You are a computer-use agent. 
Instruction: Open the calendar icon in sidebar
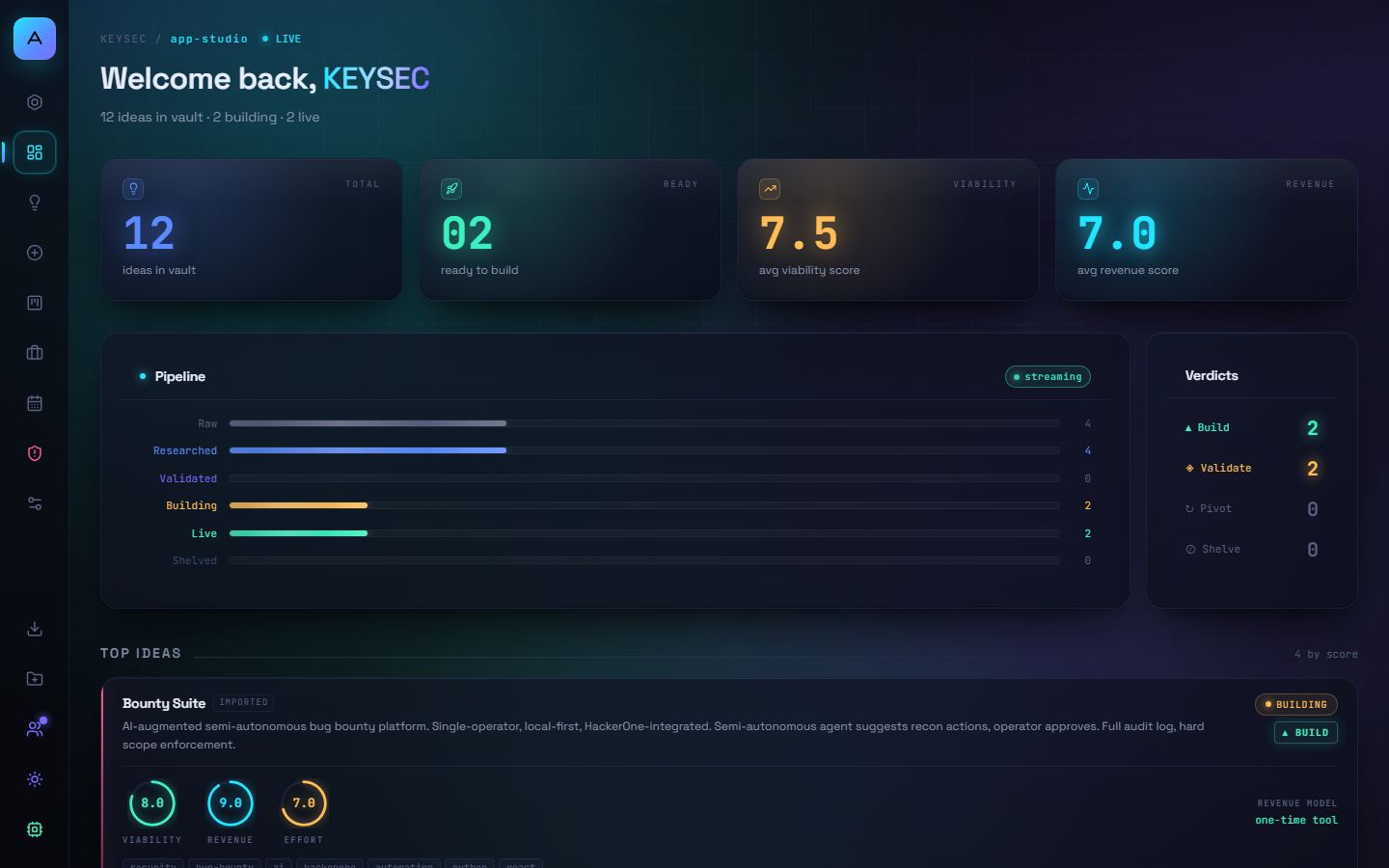(x=35, y=403)
